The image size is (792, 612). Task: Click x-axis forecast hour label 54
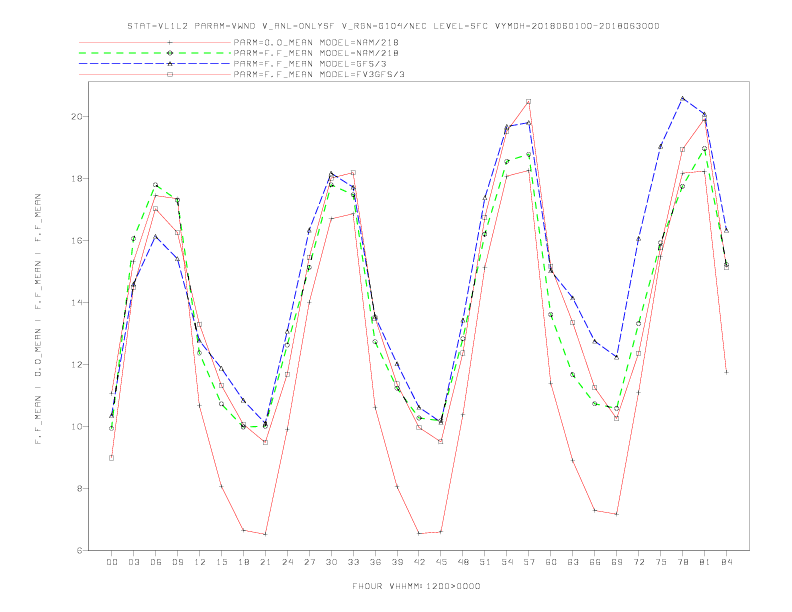tap(507, 562)
